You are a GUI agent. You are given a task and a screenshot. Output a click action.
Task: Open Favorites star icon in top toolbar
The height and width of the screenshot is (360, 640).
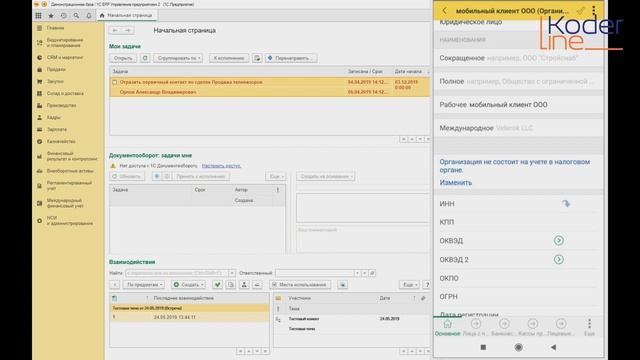tap(51, 16)
